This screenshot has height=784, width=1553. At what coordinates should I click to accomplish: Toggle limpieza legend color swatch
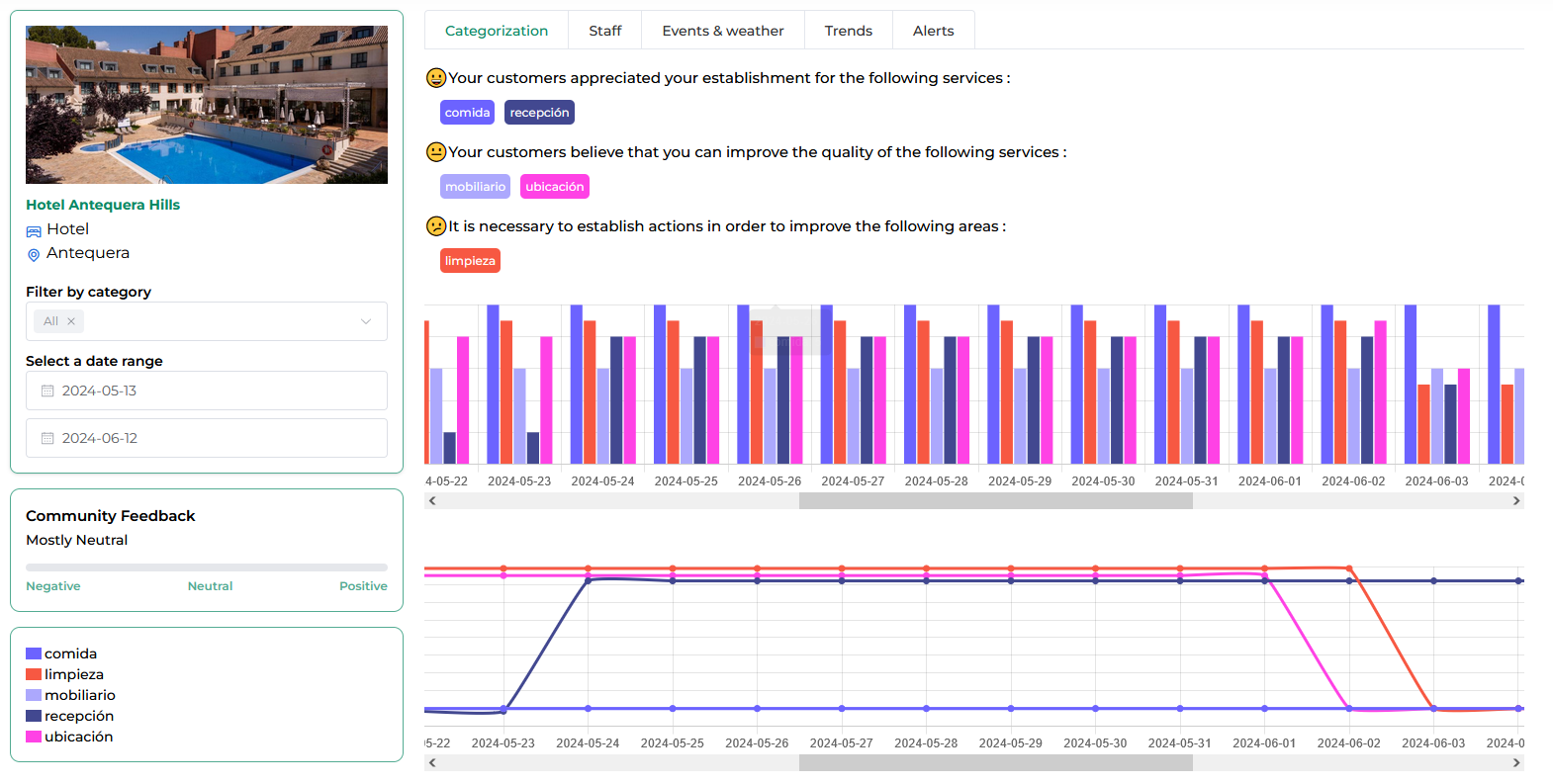[34, 674]
